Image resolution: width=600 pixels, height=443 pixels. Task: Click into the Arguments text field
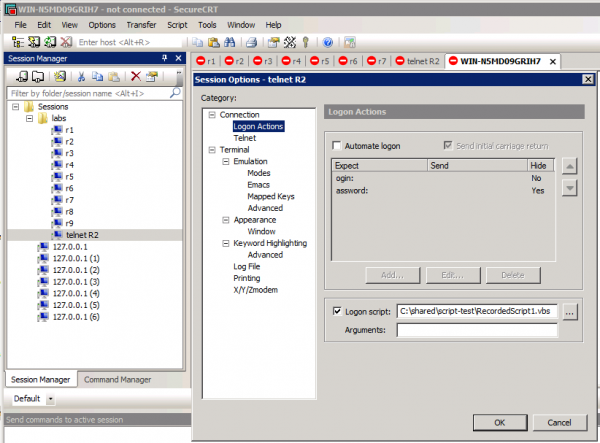(477, 330)
